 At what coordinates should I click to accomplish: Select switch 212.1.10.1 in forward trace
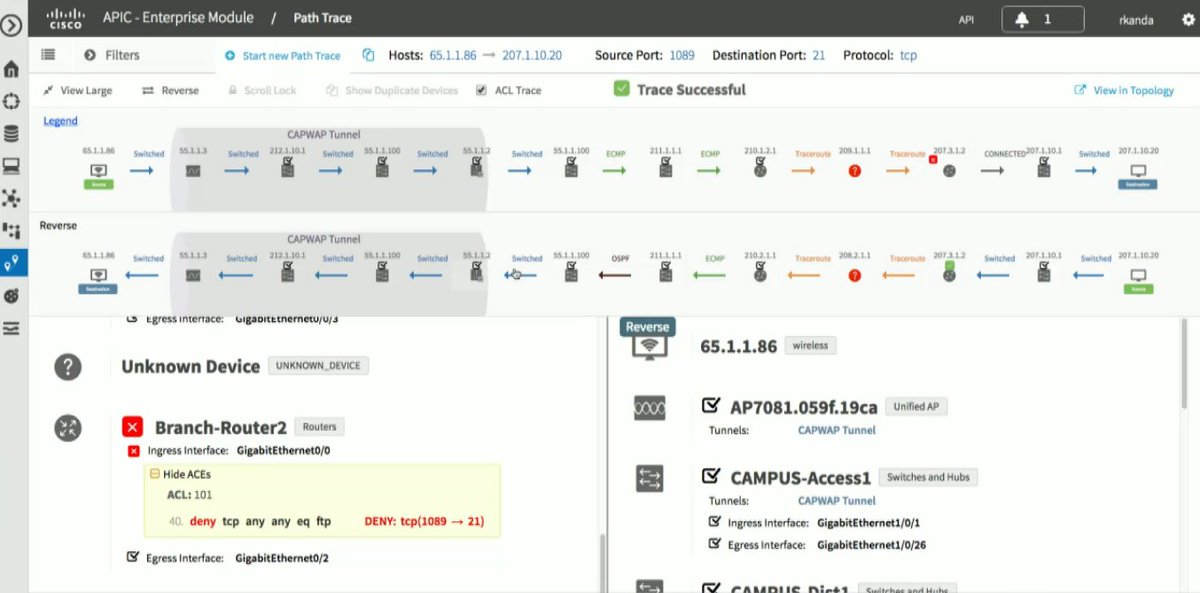pyautogui.click(x=287, y=171)
